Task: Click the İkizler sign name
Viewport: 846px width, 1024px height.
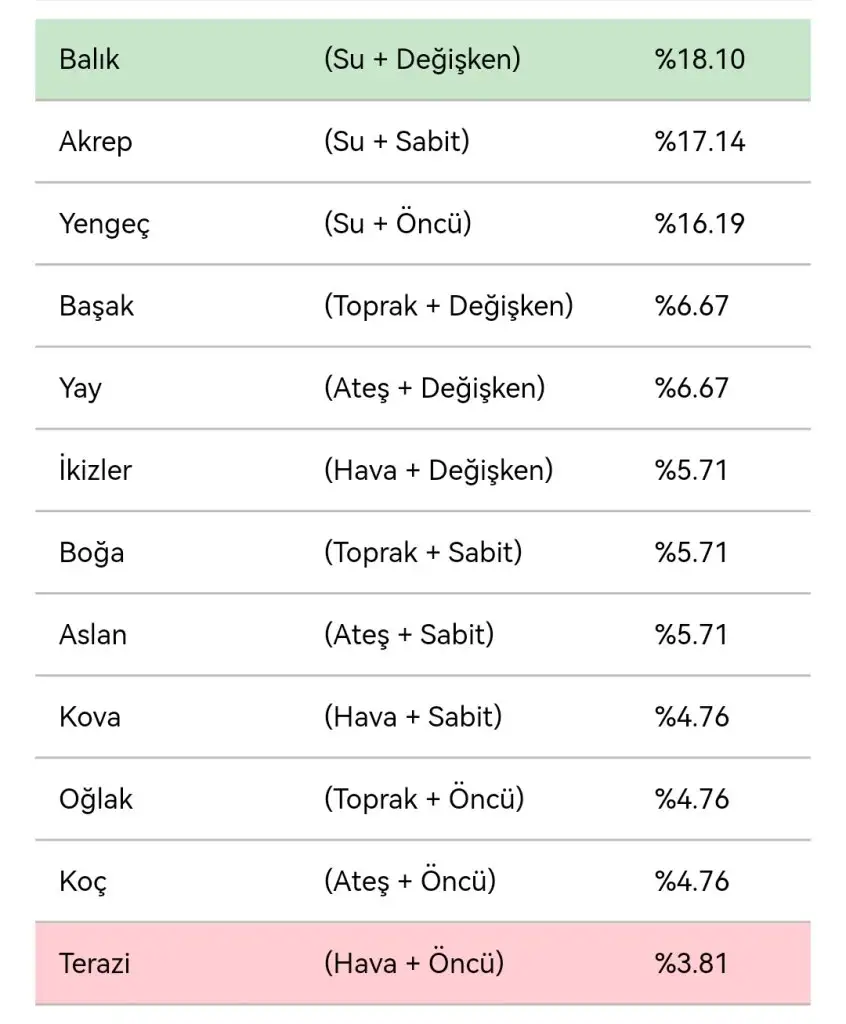Action: (x=95, y=470)
